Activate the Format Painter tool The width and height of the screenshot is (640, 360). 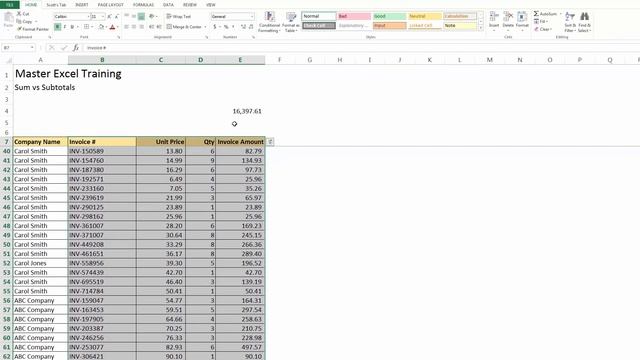click(33, 29)
